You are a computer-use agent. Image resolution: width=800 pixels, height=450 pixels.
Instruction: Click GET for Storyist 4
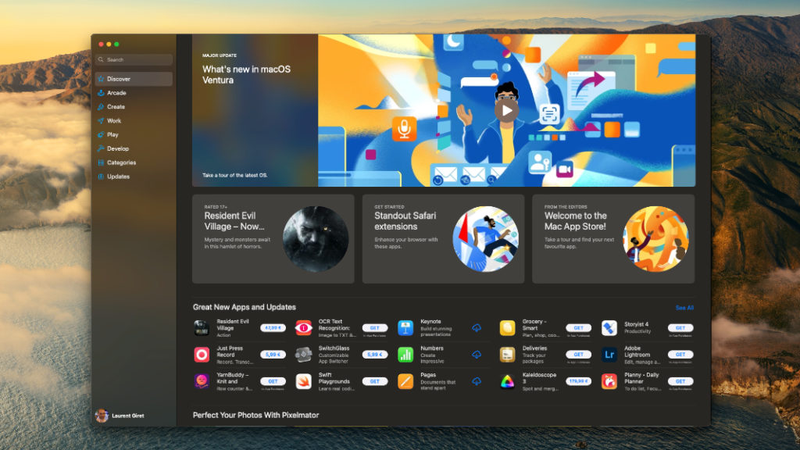click(681, 328)
